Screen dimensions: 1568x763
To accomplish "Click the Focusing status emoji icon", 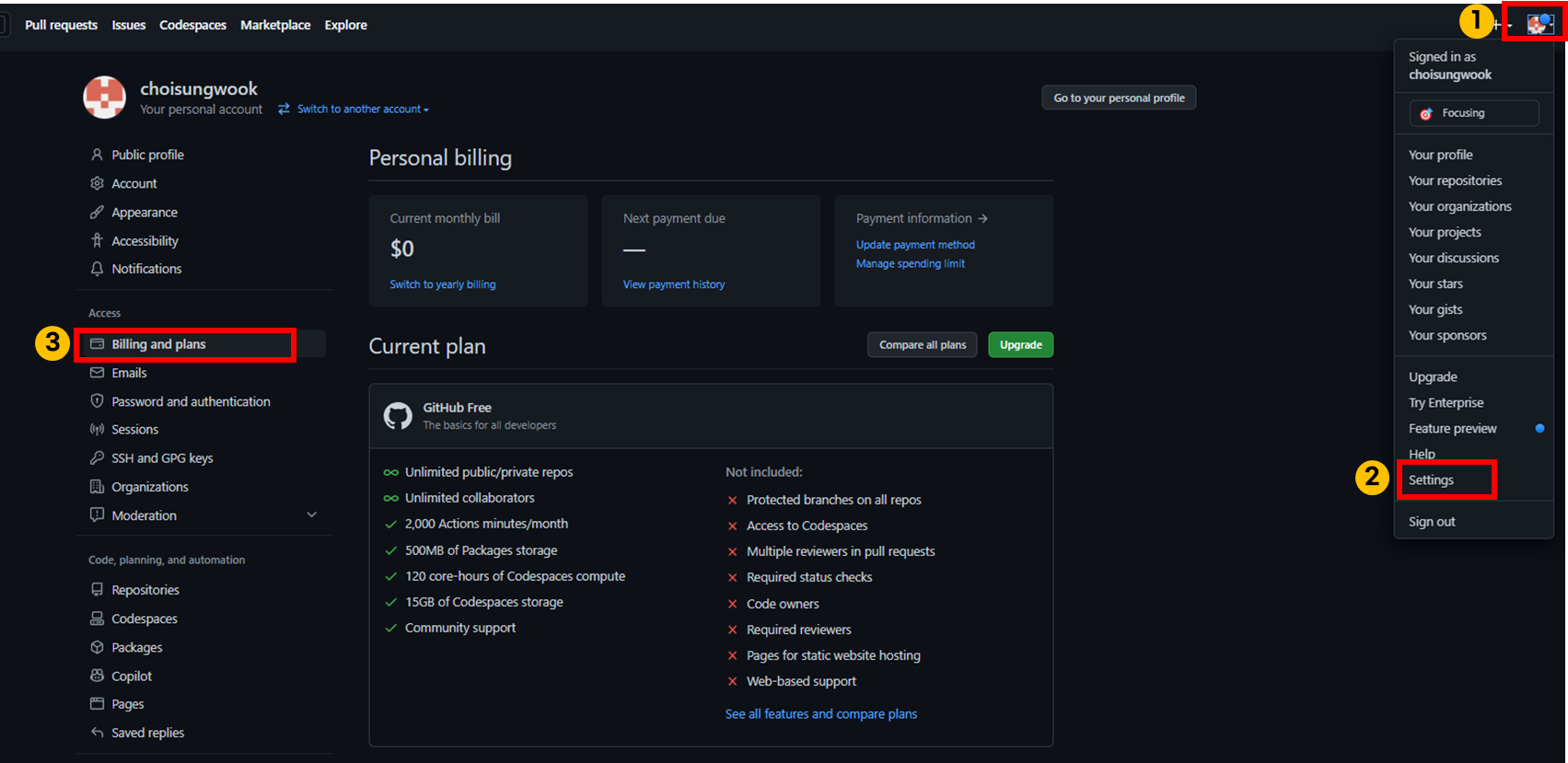I will [x=1426, y=113].
